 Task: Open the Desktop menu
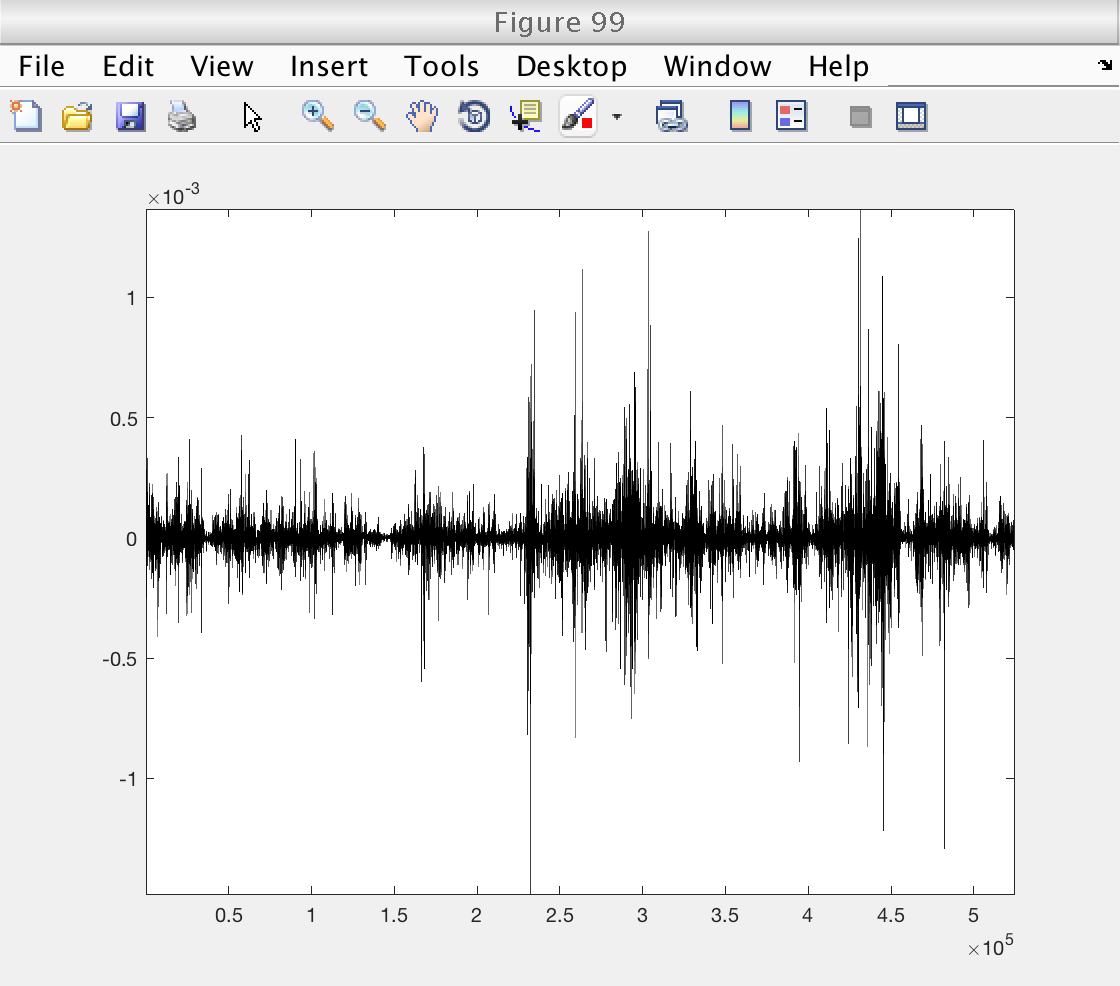(x=571, y=66)
